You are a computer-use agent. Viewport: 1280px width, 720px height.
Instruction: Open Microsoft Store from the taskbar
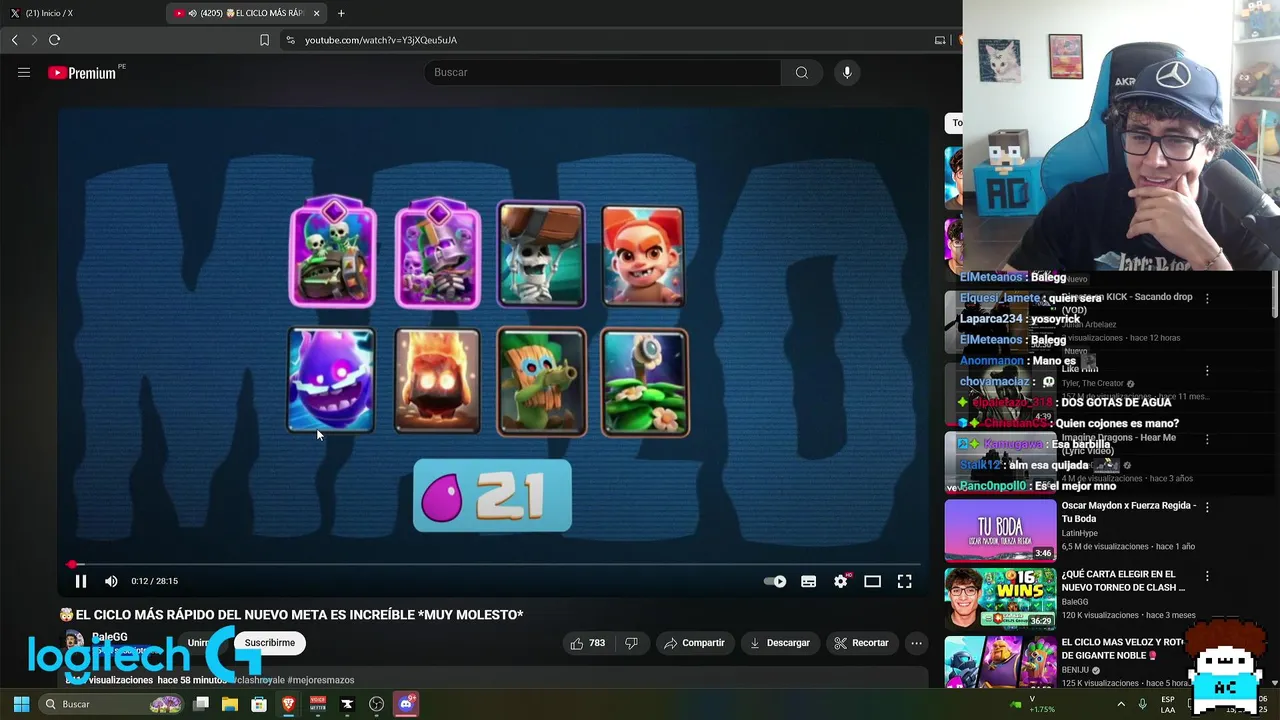pyautogui.click(x=259, y=704)
